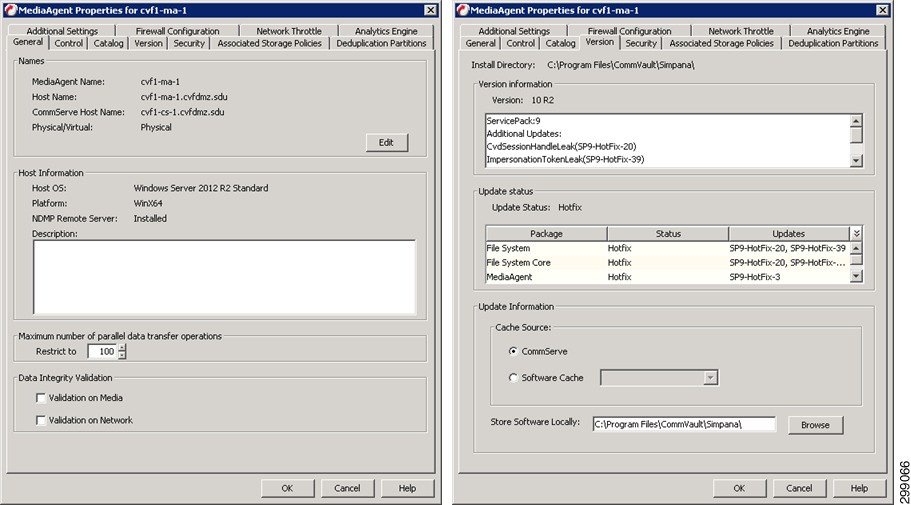Click Help in the left properties window
Viewport: 911px width, 505px height.
(407, 488)
